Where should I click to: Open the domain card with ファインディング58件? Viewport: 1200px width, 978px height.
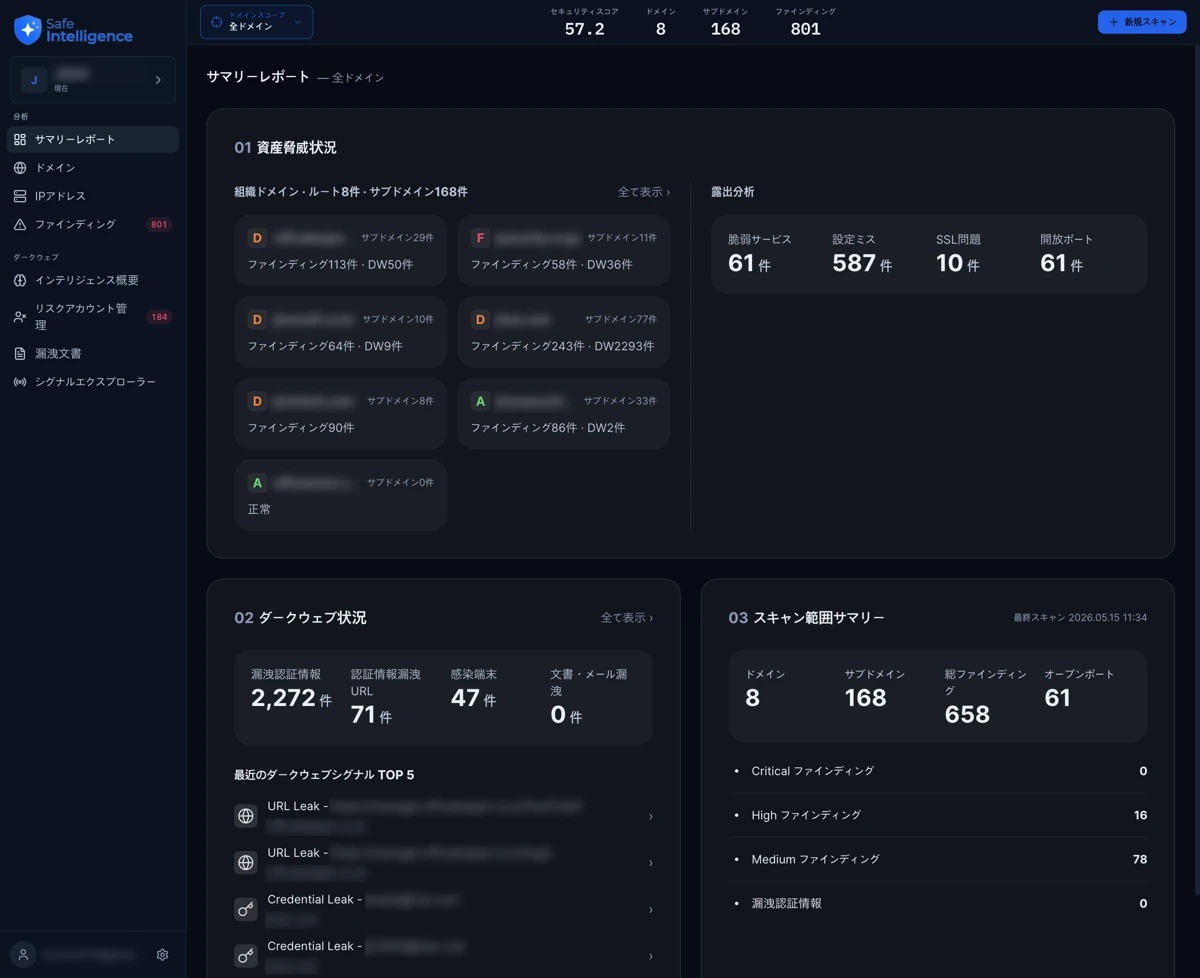click(x=564, y=250)
